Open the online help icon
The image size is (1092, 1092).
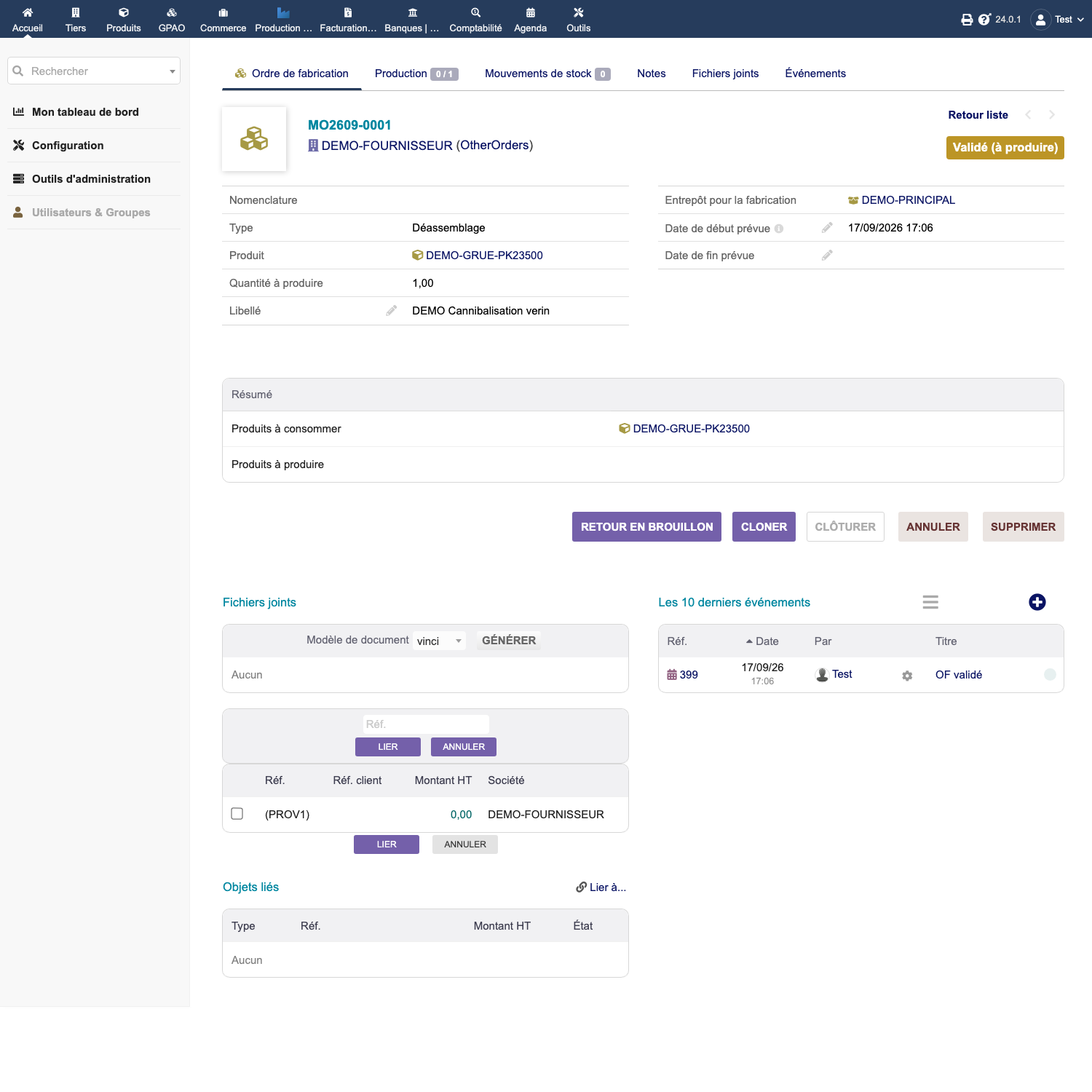[x=984, y=20]
